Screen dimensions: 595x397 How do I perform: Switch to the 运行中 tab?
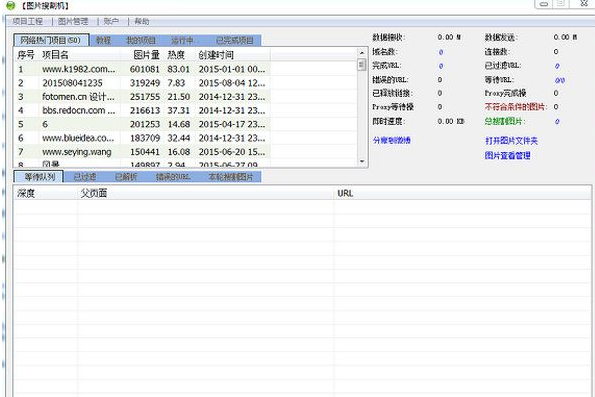pyautogui.click(x=182, y=40)
